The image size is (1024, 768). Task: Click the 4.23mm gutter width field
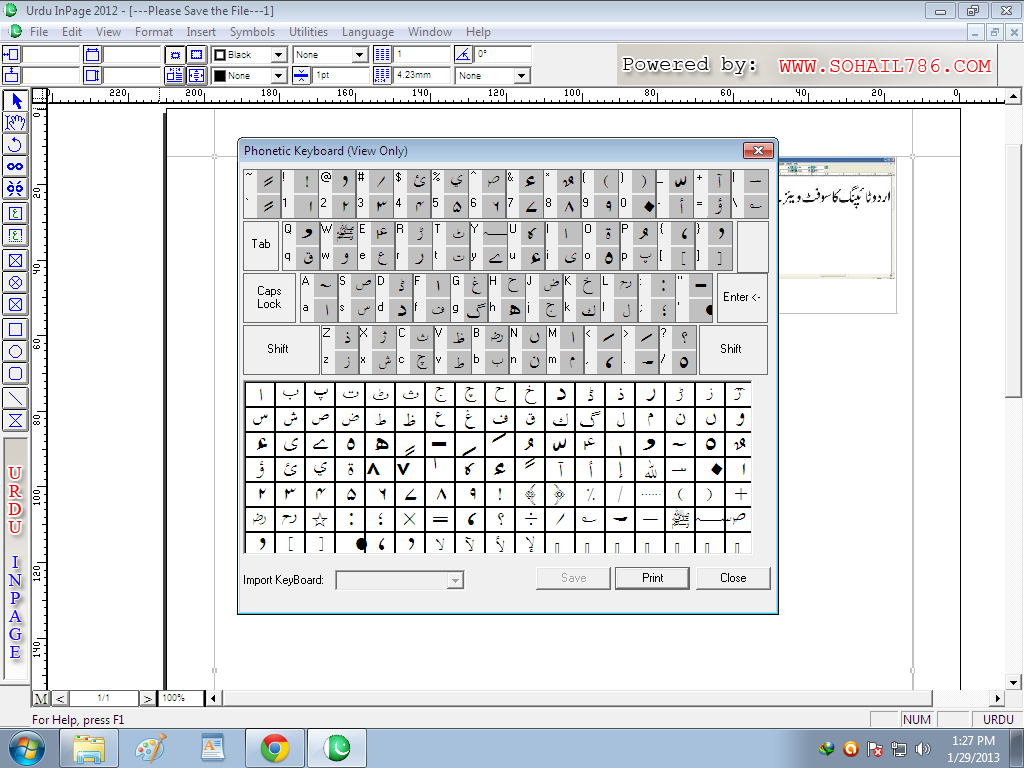(422, 75)
